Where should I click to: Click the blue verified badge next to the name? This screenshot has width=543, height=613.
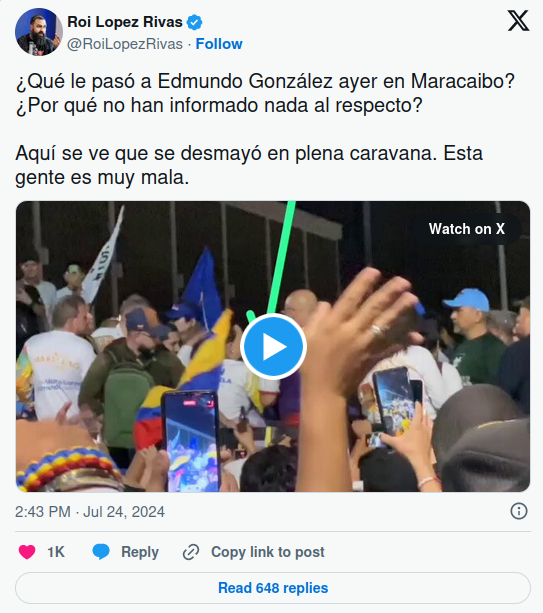(x=194, y=22)
